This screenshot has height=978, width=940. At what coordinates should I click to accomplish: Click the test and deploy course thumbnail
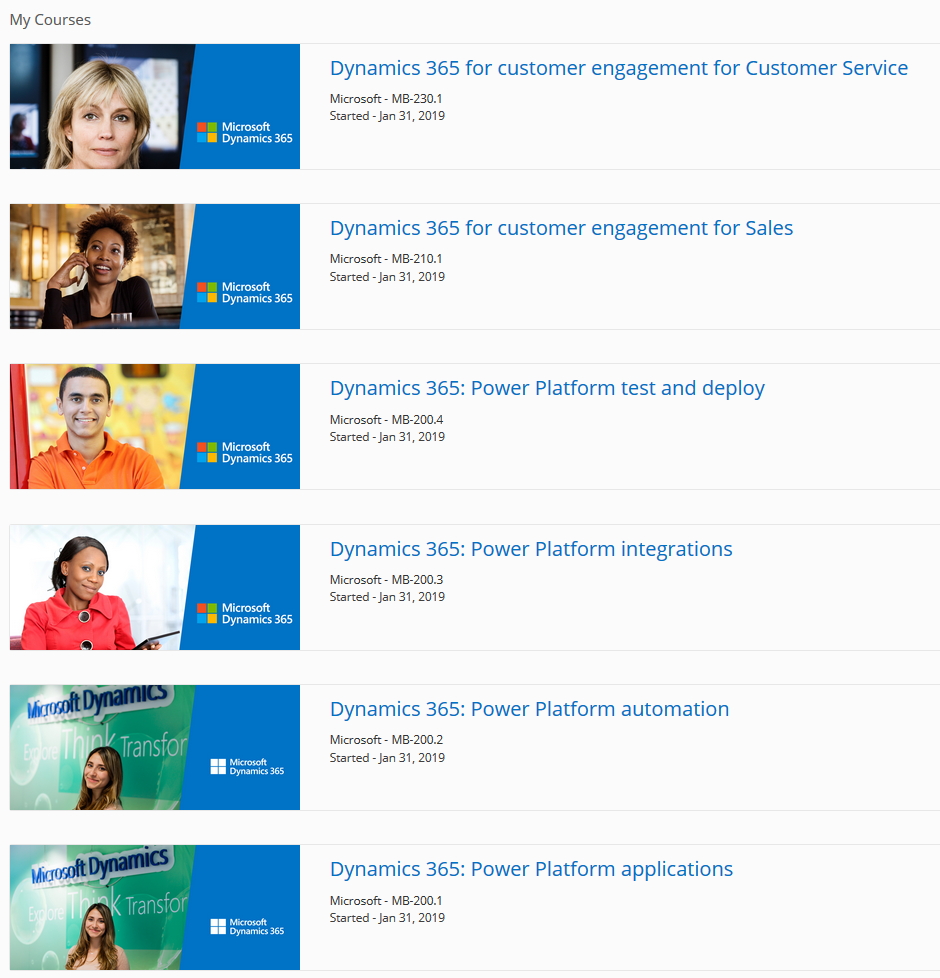(155, 427)
